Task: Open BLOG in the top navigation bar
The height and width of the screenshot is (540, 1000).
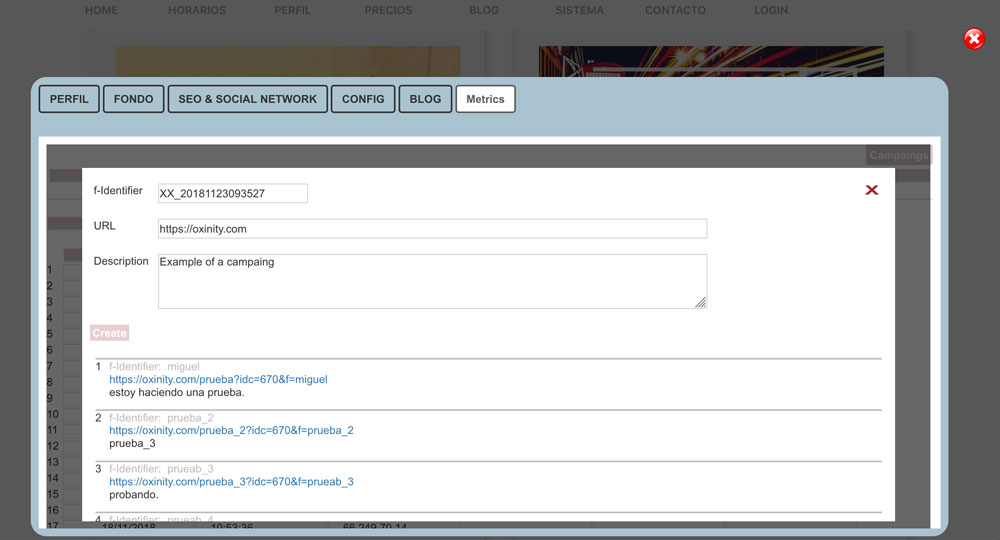Action: coord(484,10)
